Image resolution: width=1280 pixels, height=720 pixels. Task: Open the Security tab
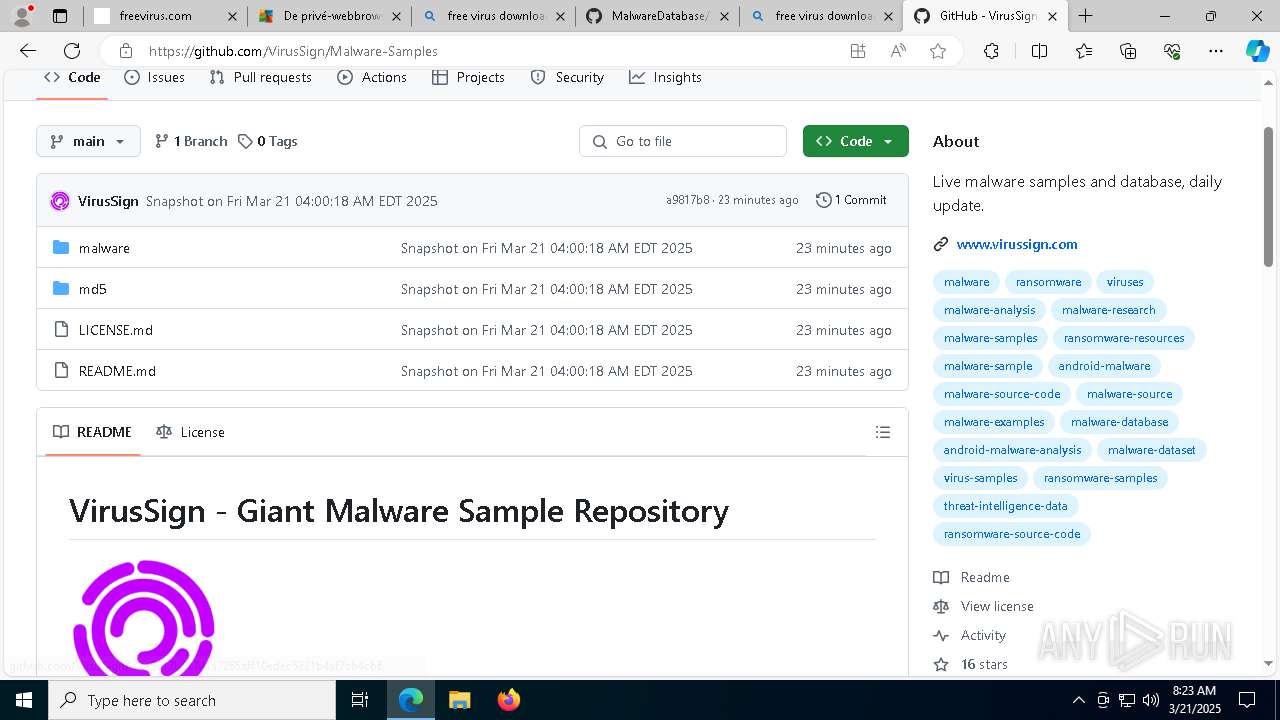pos(567,77)
